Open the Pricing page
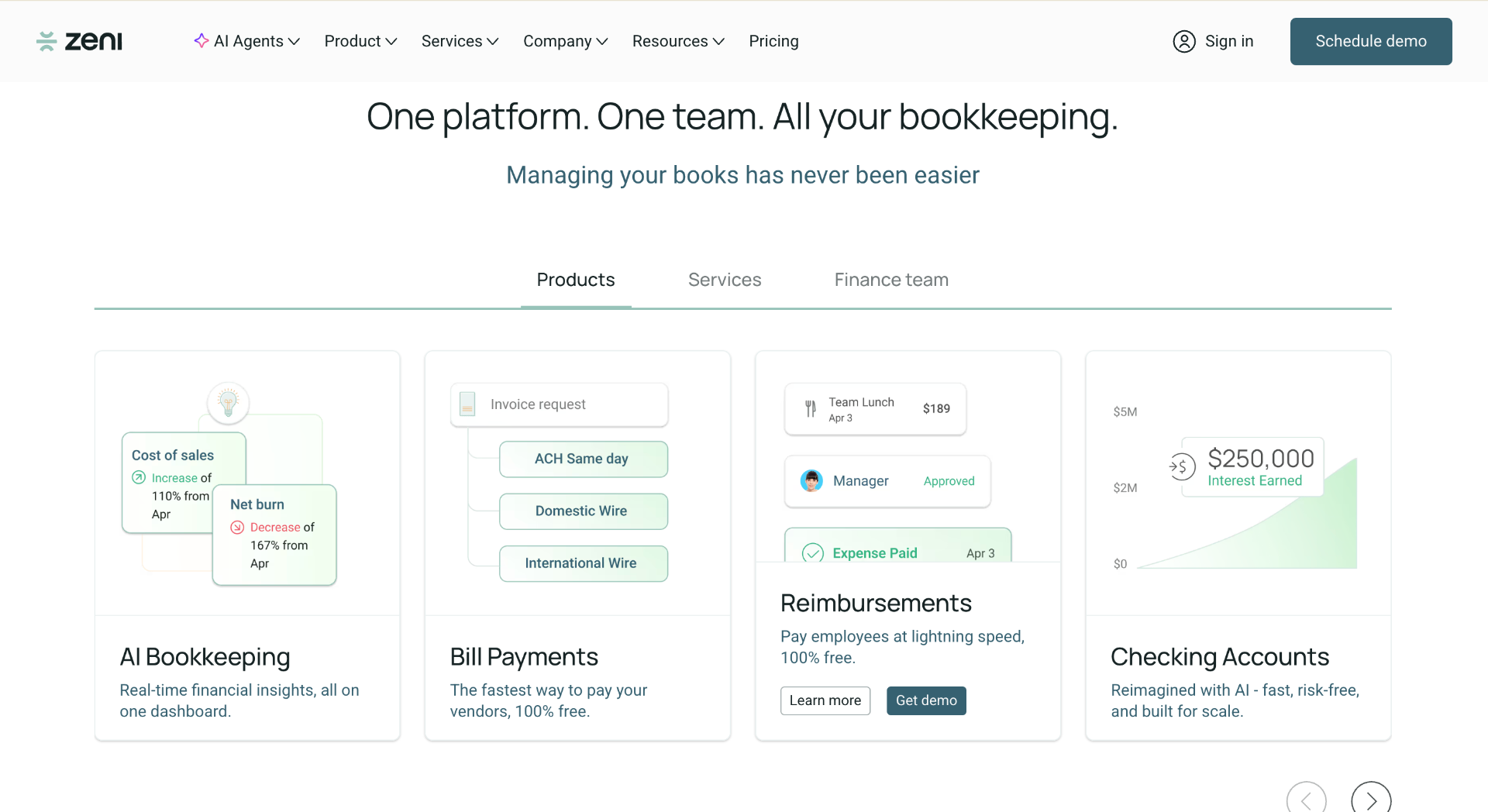The width and height of the screenshot is (1488, 812). 773,41
